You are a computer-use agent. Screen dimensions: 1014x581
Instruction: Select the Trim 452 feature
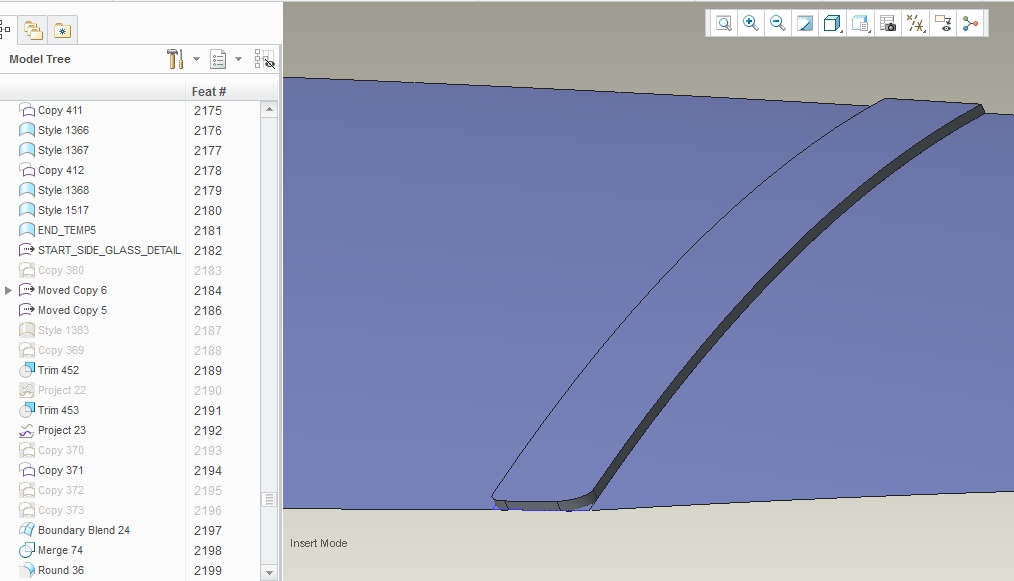58,370
